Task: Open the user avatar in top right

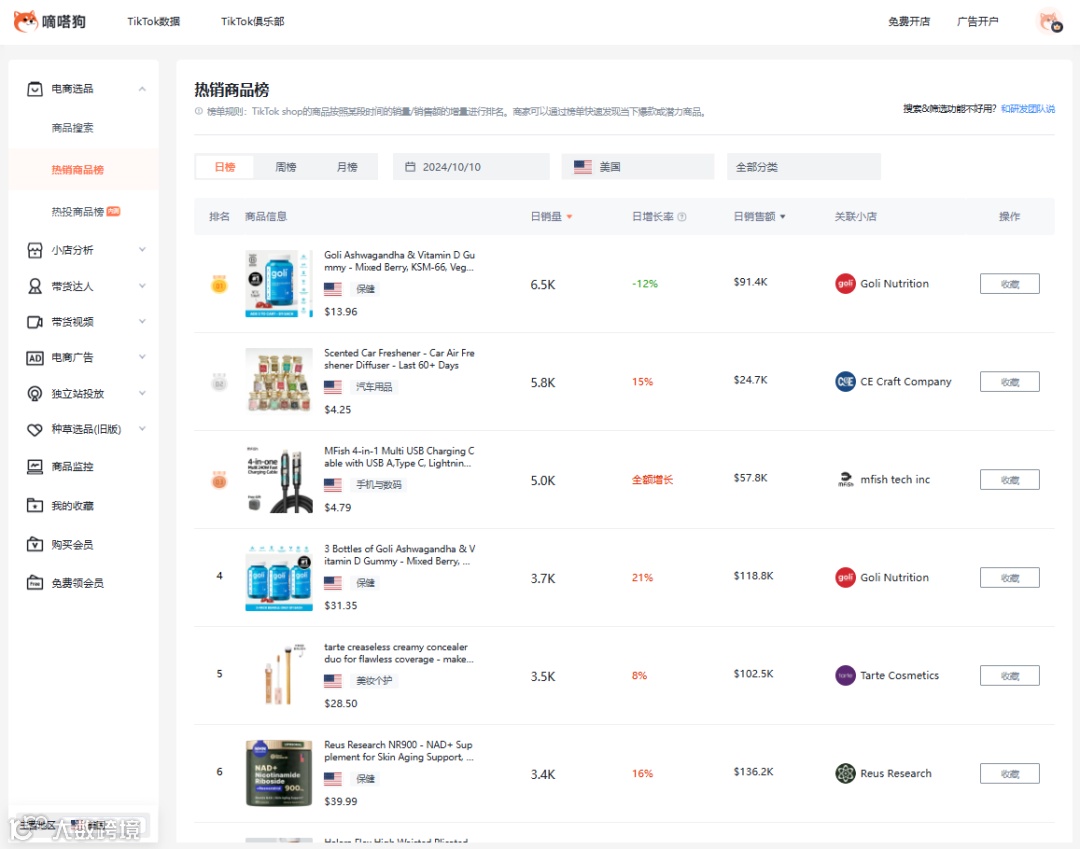Action: (x=1050, y=21)
